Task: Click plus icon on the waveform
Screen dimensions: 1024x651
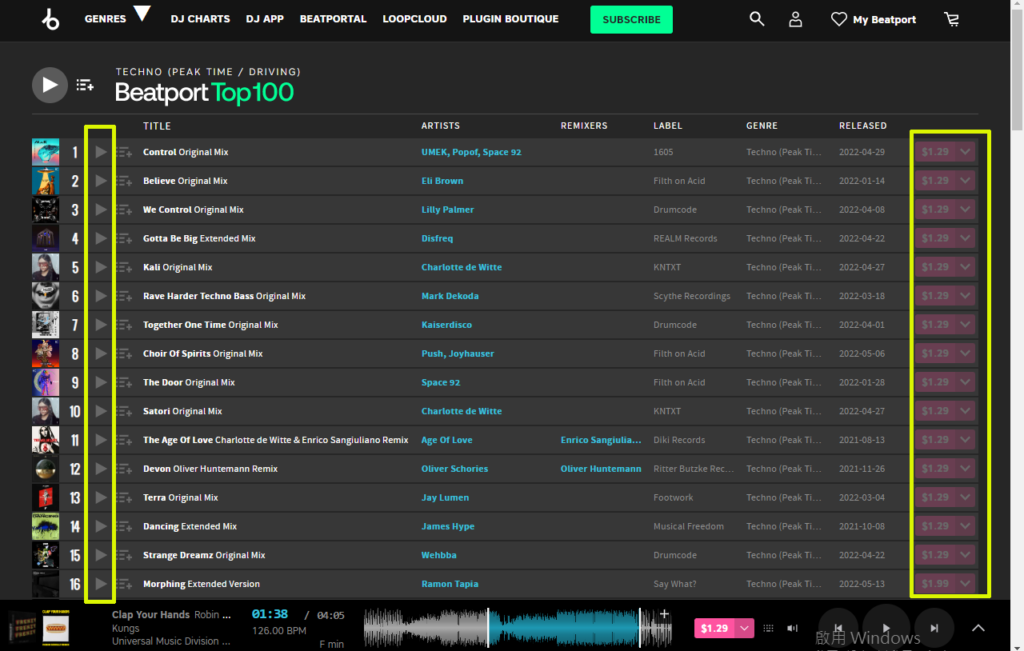Action: 664,614
